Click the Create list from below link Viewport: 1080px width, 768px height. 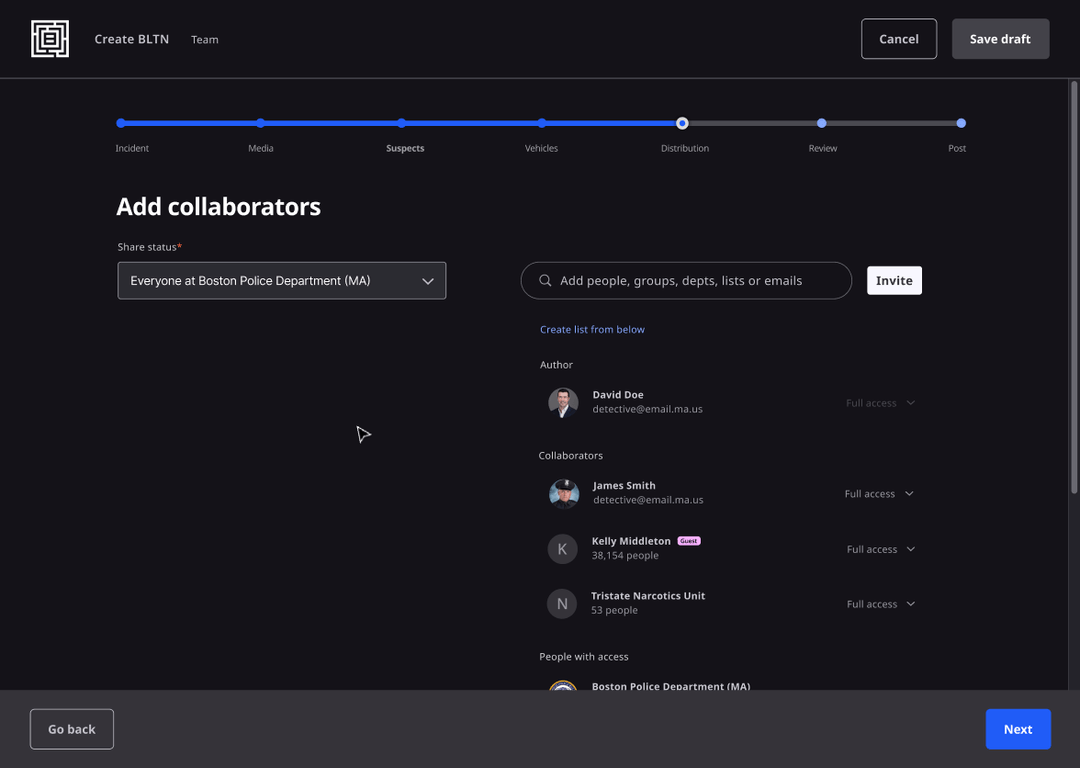click(592, 328)
